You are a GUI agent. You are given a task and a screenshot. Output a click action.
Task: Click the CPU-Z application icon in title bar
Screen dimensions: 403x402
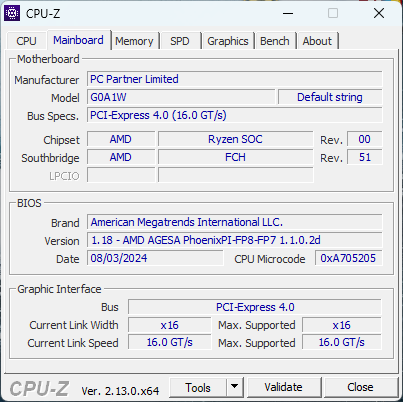pyautogui.click(x=12, y=13)
